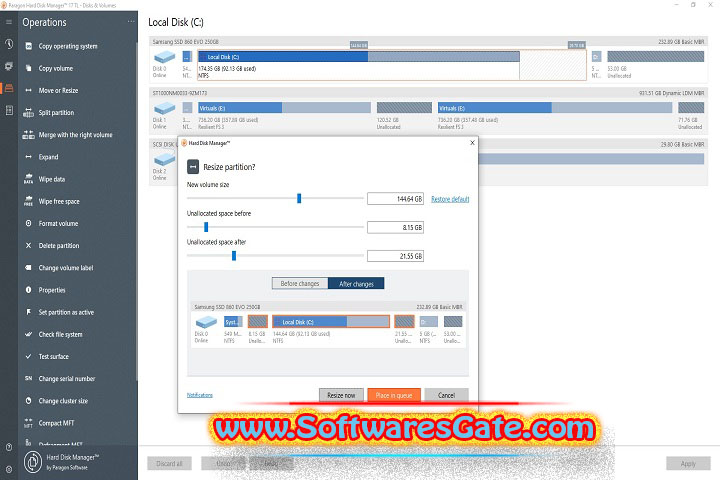Image resolution: width=720 pixels, height=480 pixels.
Task: Click the Check file system icon
Action: [28, 334]
